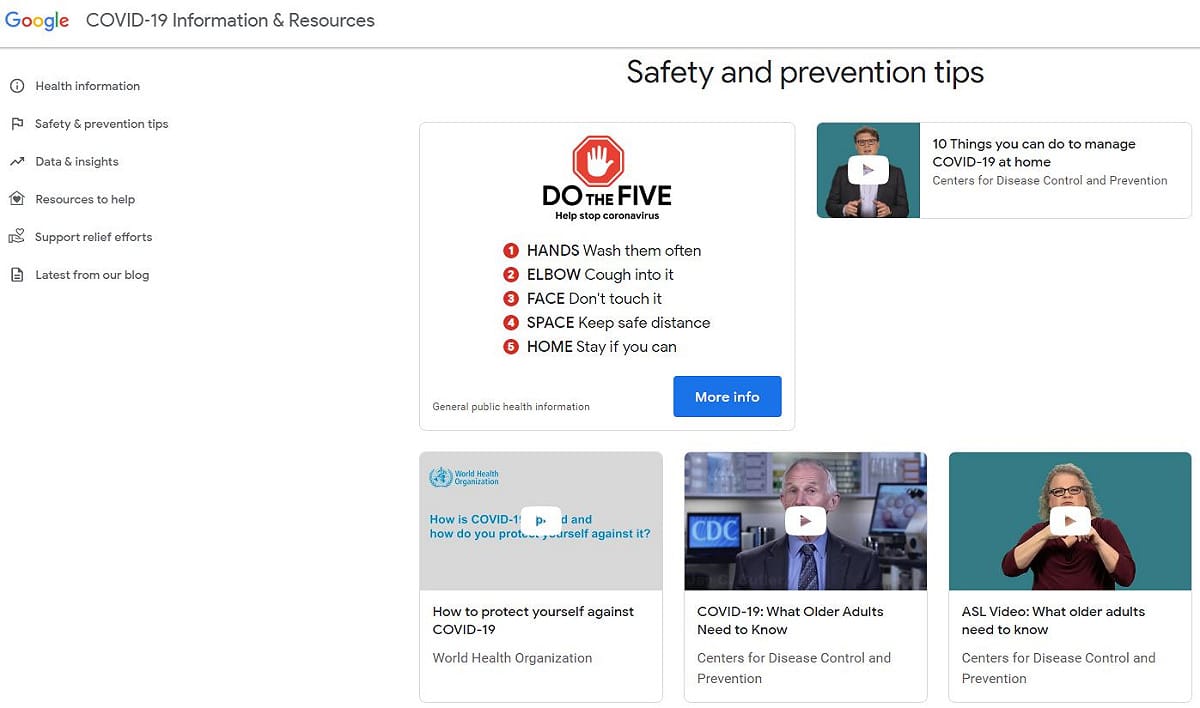Click the Data & insights trend icon

click(17, 162)
